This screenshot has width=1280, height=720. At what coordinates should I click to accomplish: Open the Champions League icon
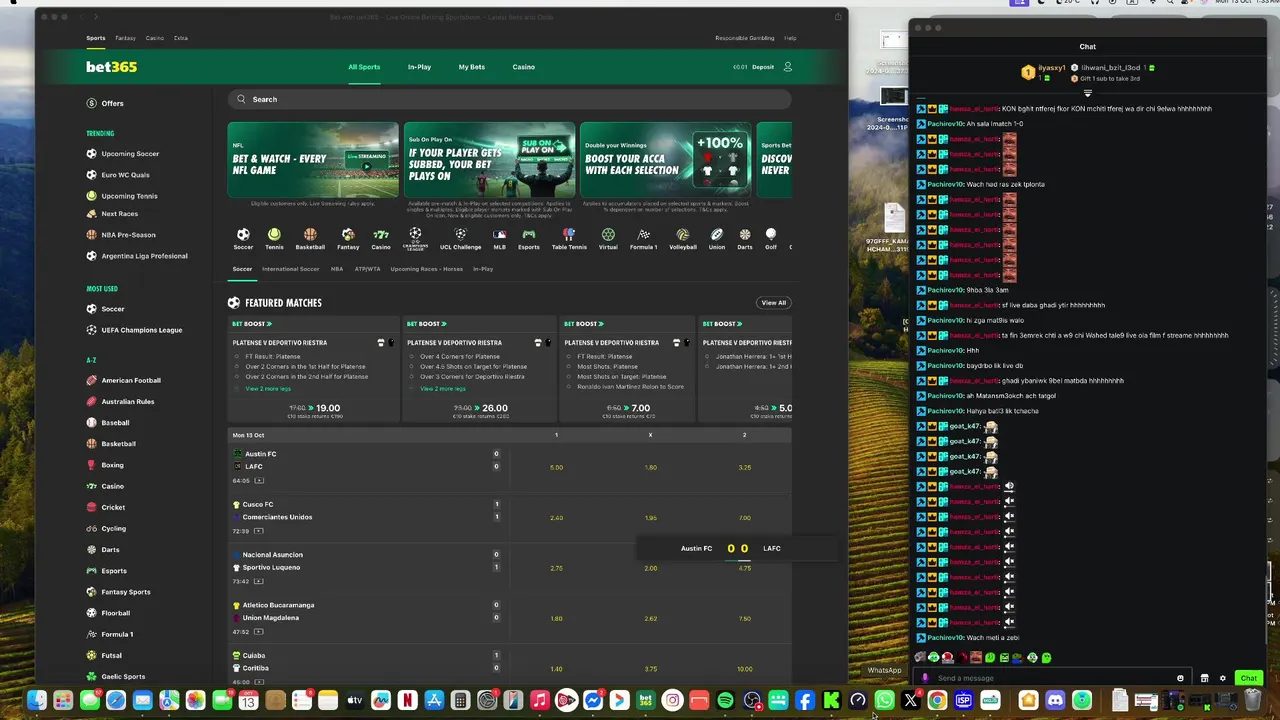click(415, 238)
